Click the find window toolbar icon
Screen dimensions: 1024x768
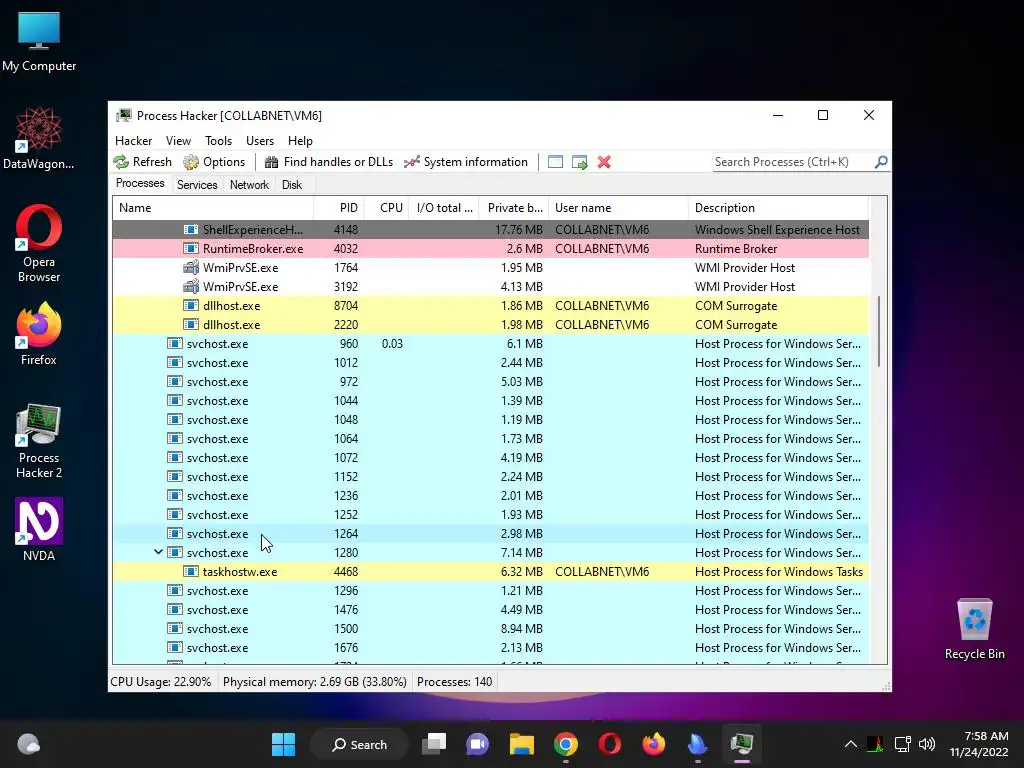tap(555, 162)
